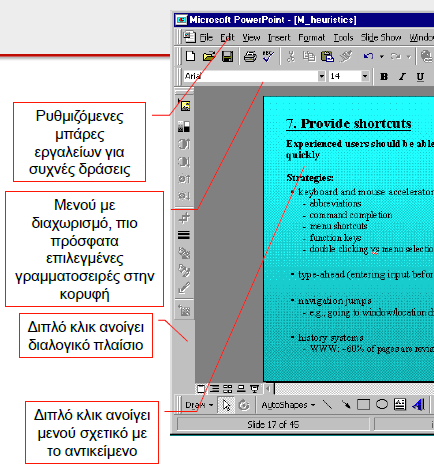Toggle Underline formatting

coord(420,77)
